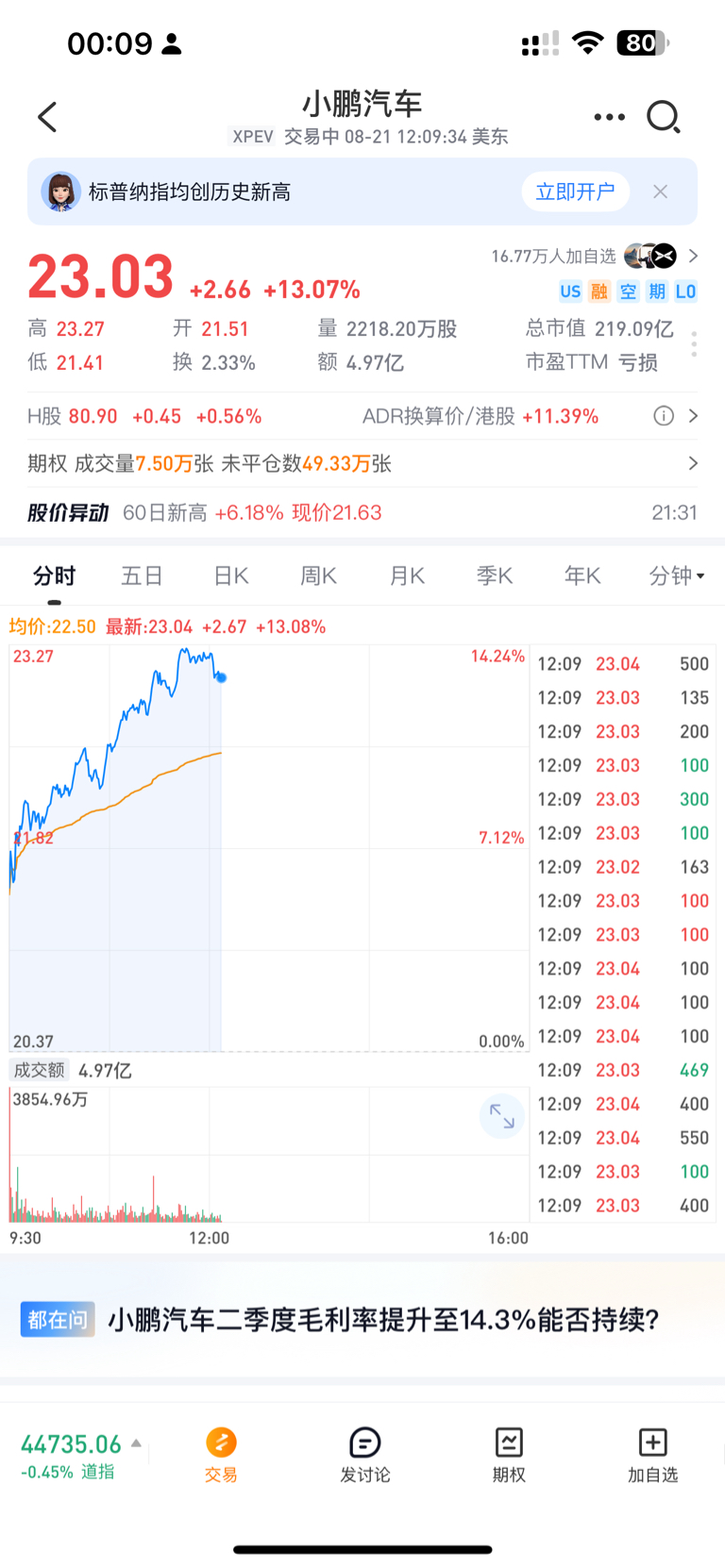Image resolution: width=725 pixels, height=1568 pixels.
Task: Dismiss the 标普纳指 banner with X
Action: pos(661,192)
